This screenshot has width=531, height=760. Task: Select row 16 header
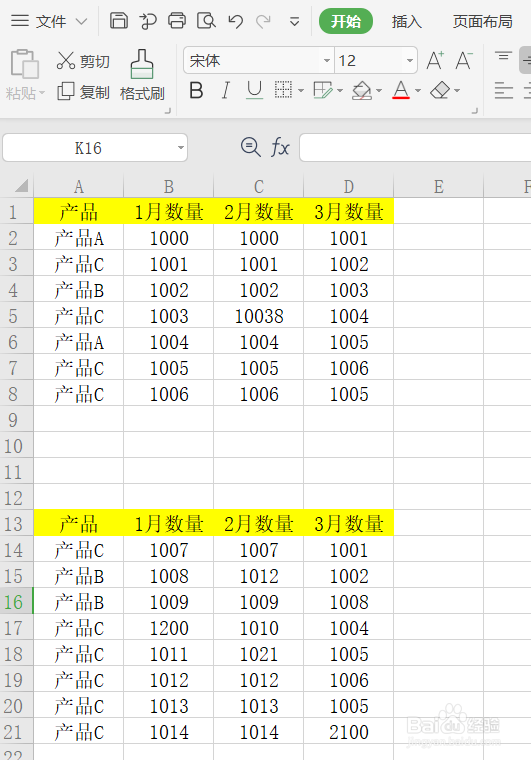16,602
